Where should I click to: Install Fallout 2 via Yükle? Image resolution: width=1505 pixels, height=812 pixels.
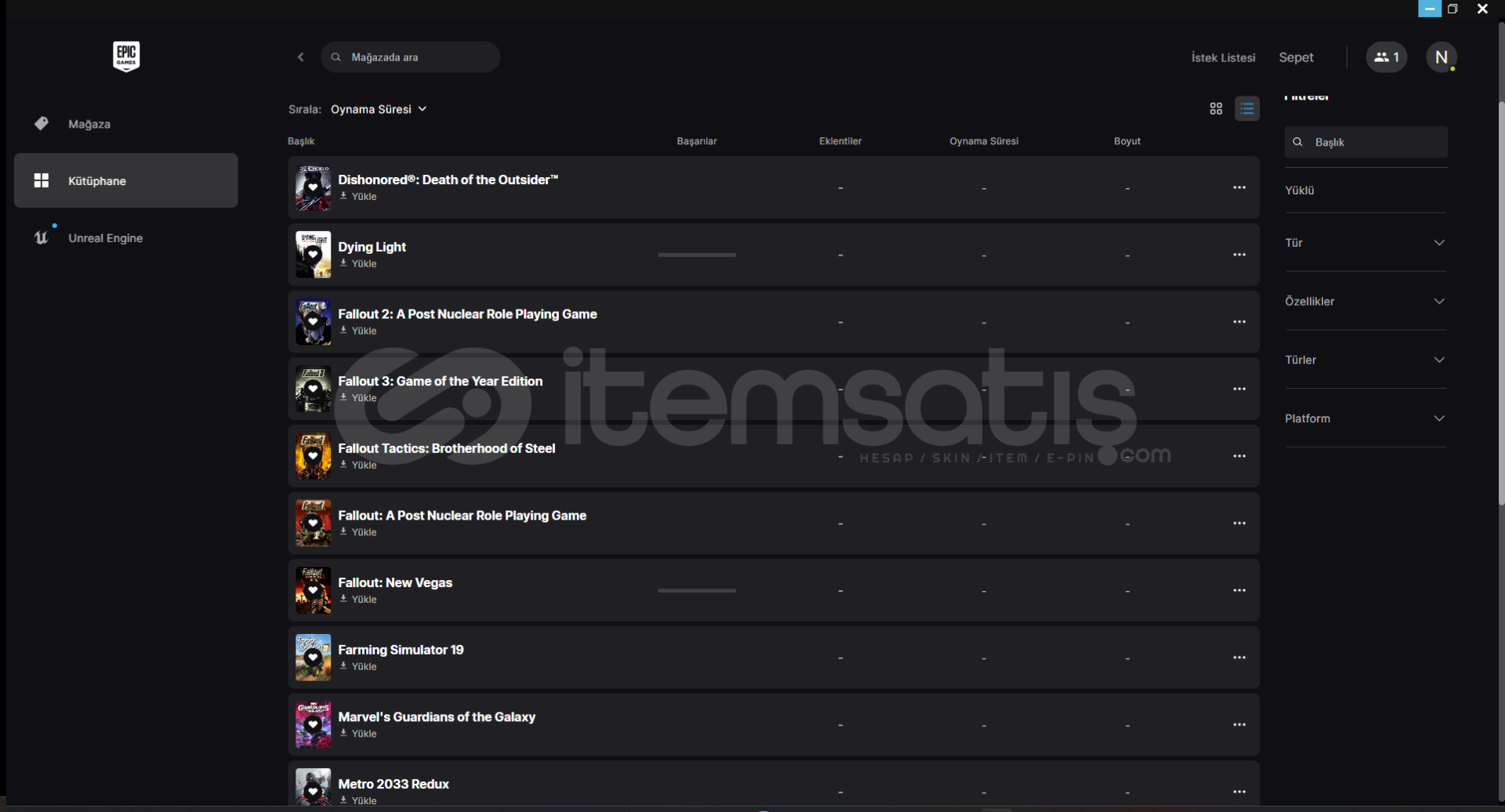tap(358, 331)
